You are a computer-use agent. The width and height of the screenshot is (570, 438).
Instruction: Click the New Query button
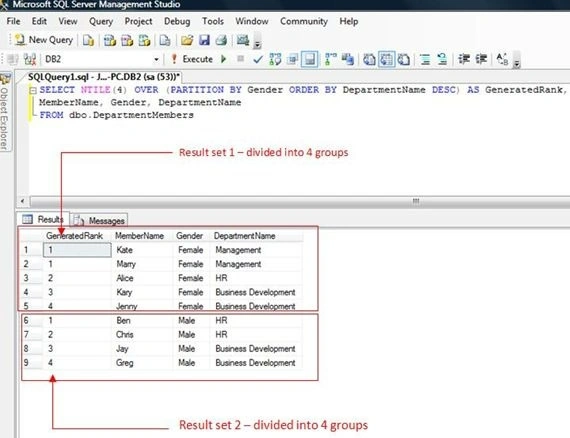coord(44,40)
